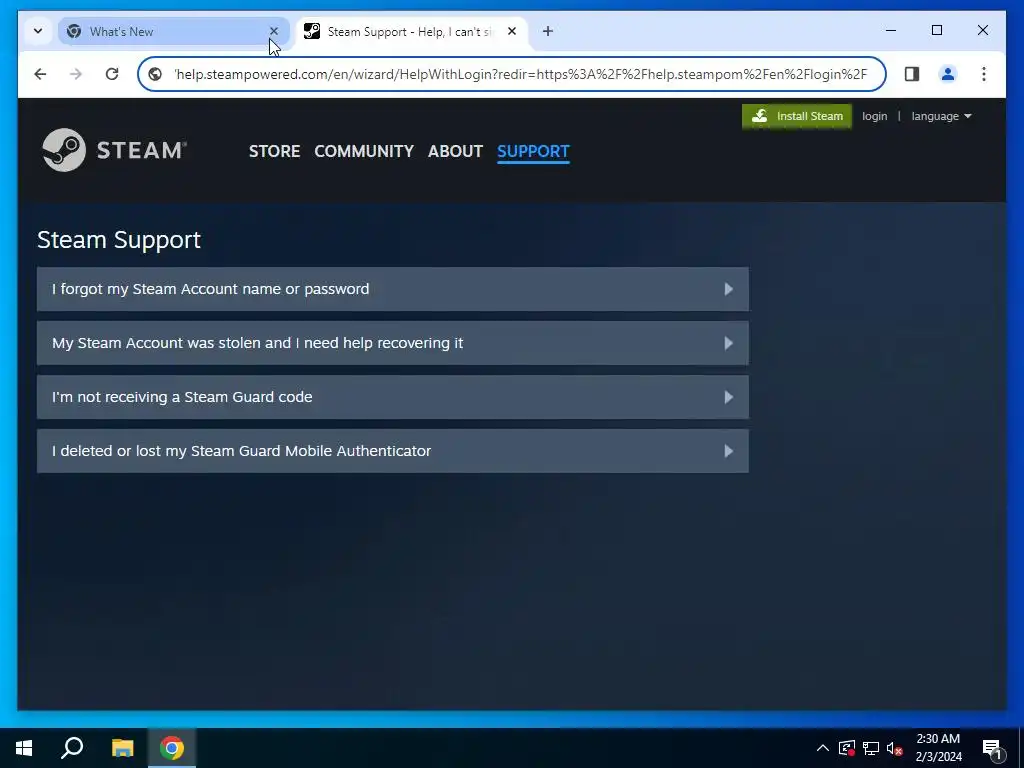Click the browser forward arrow

pos(76,74)
